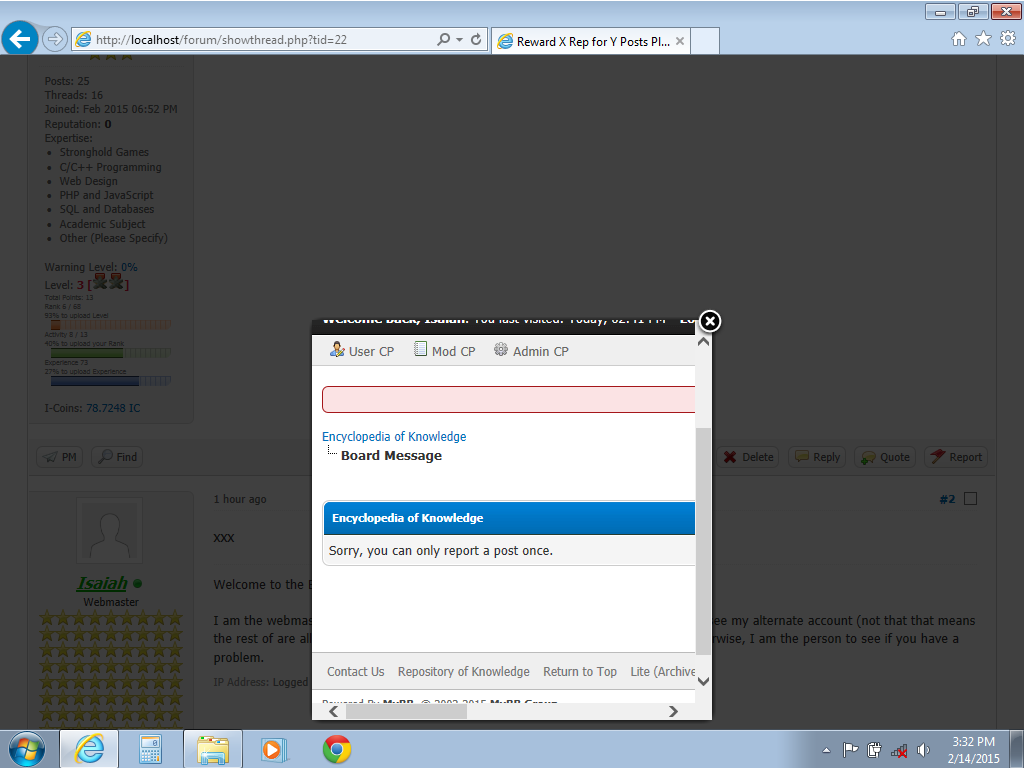Click the Reputation 0 value
The width and height of the screenshot is (1024, 768).
tap(108, 124)
